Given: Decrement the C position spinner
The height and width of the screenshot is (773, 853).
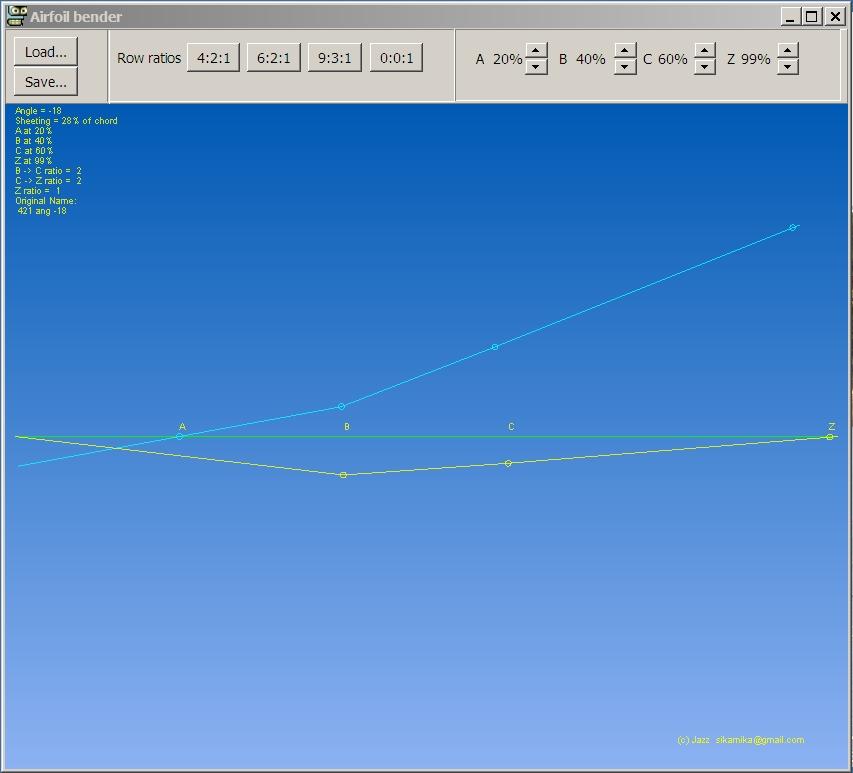Looking at the screenshot, I should [x=705, y=67].
